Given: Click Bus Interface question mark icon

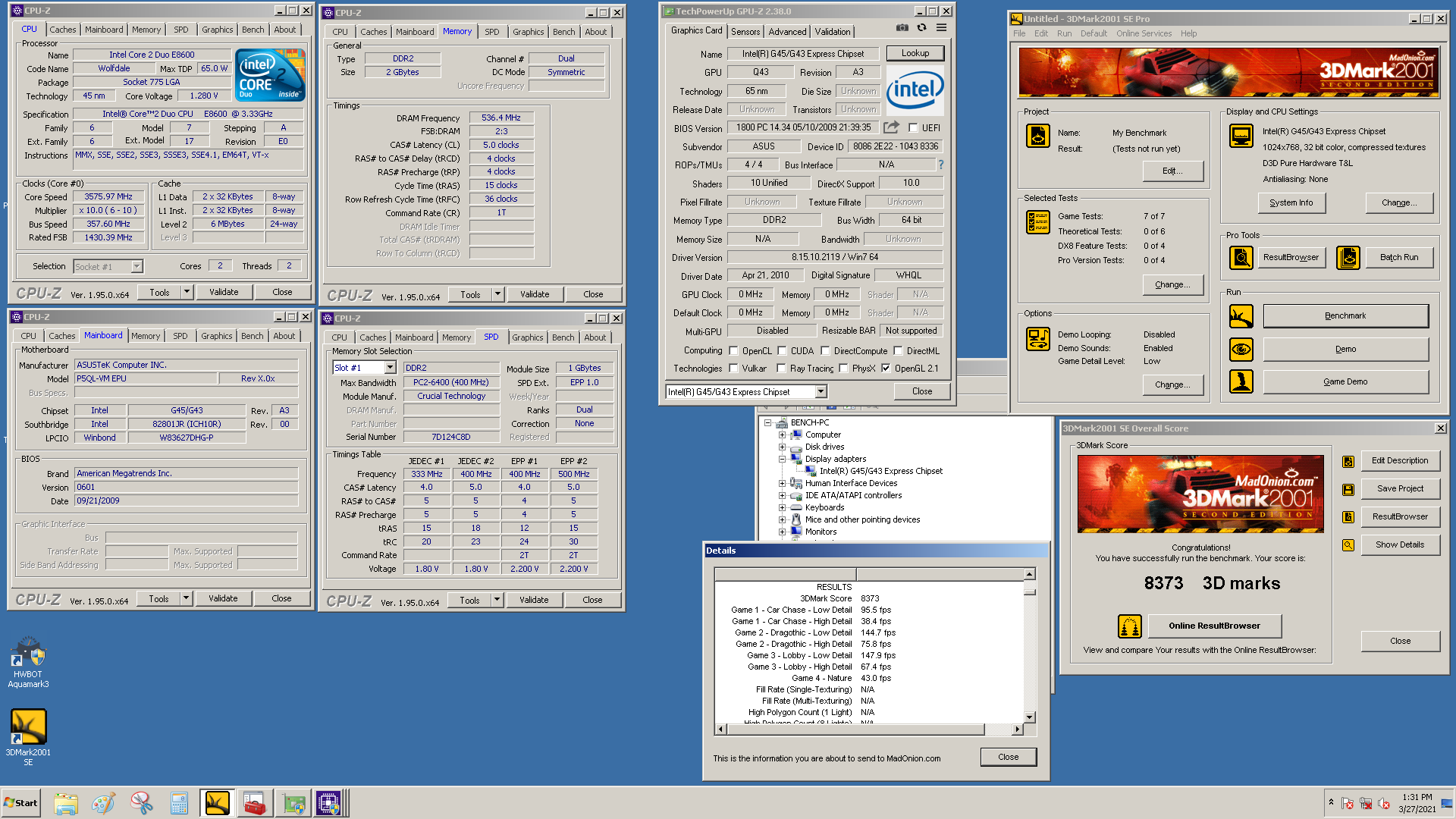Looking at the screenshot, I should coord(941,165).
